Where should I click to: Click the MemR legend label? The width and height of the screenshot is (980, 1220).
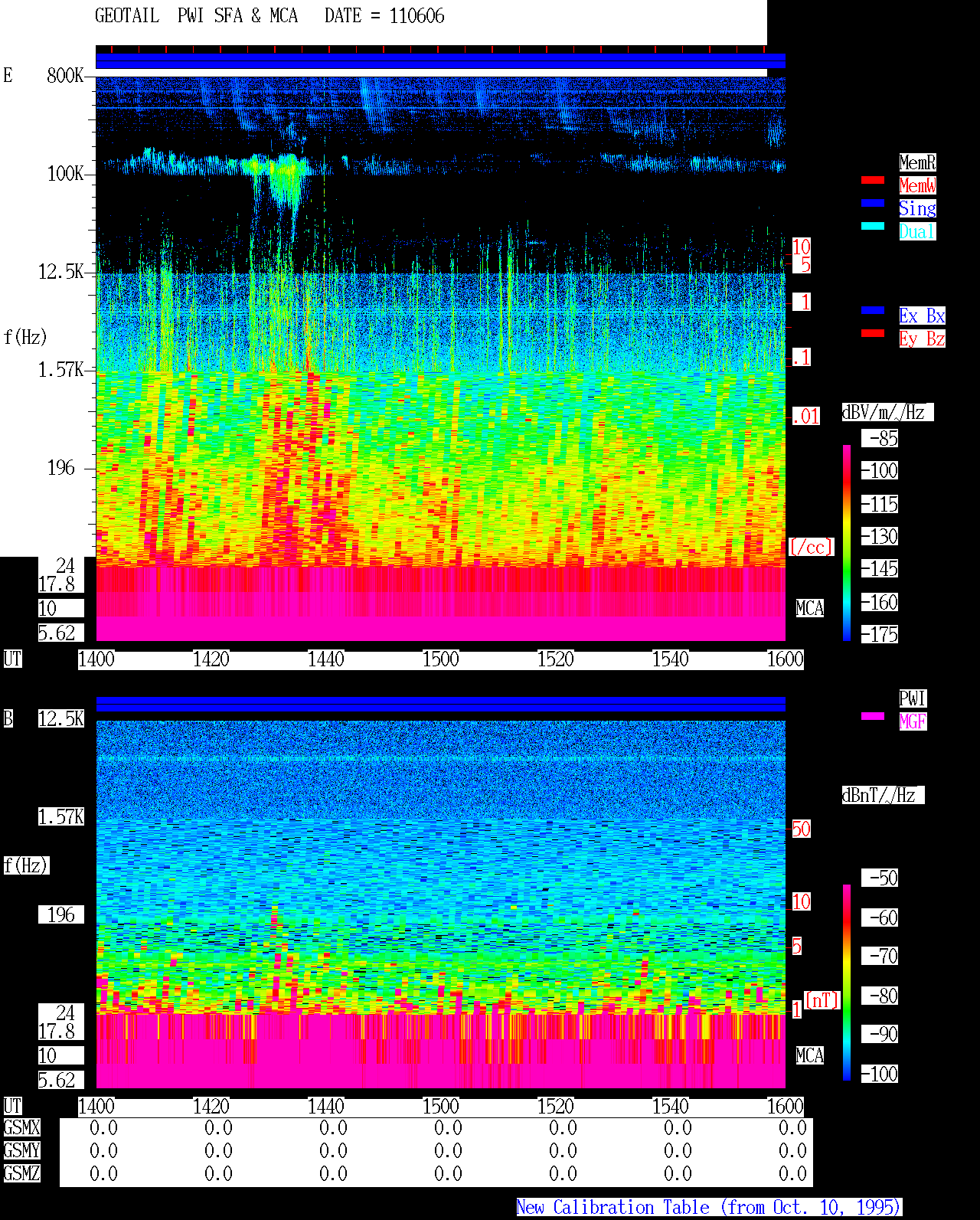pos(917,162)
